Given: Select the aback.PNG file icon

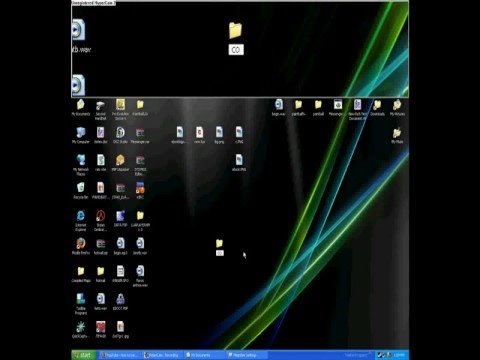Looking at the screenshot, I should pyautogui.click(x=239, y=163).
